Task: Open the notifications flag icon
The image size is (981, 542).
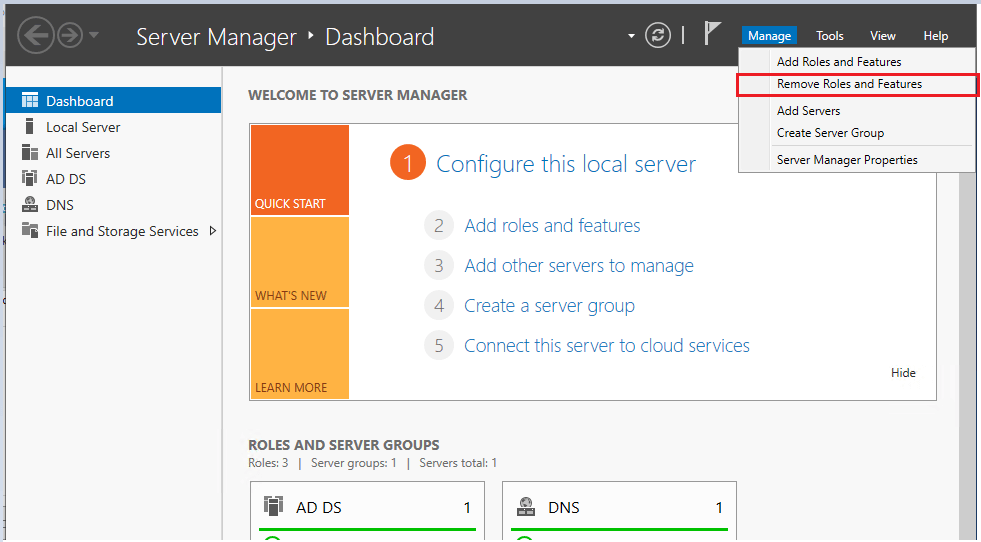Action: [x=711, y=34]
